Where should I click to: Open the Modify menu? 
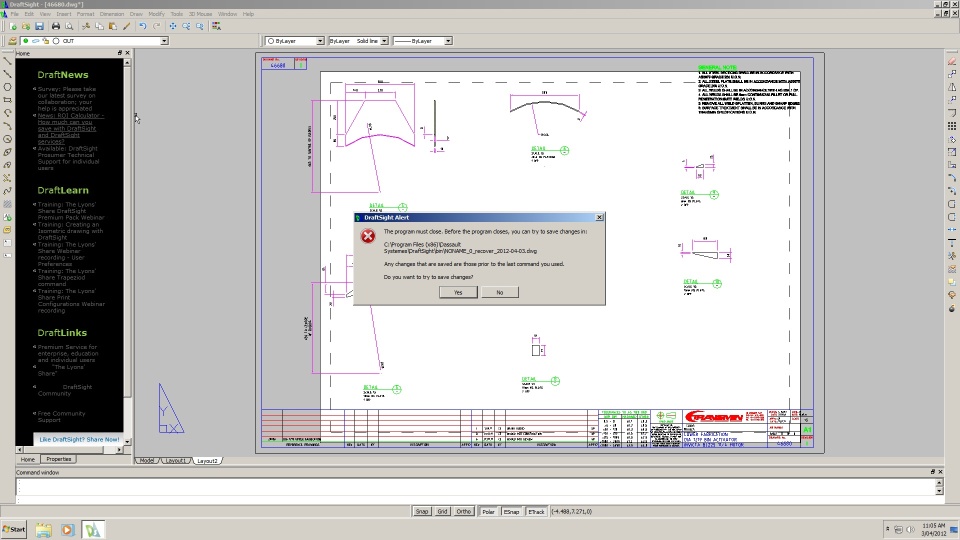click(156, 14)
